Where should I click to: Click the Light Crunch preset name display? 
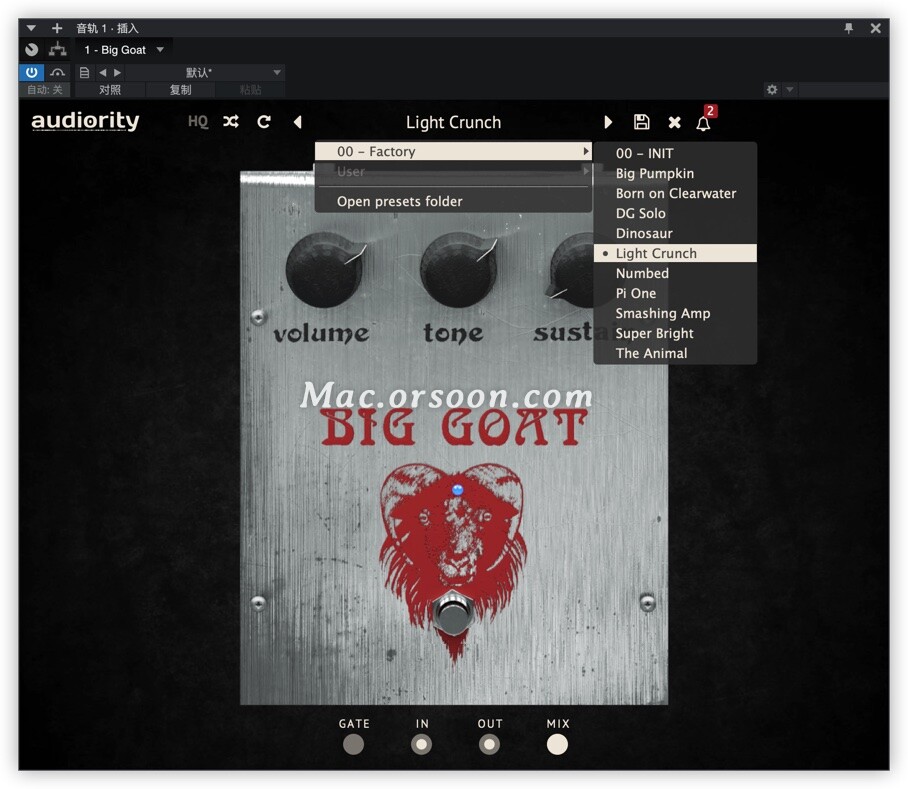[x=453, y=122]
